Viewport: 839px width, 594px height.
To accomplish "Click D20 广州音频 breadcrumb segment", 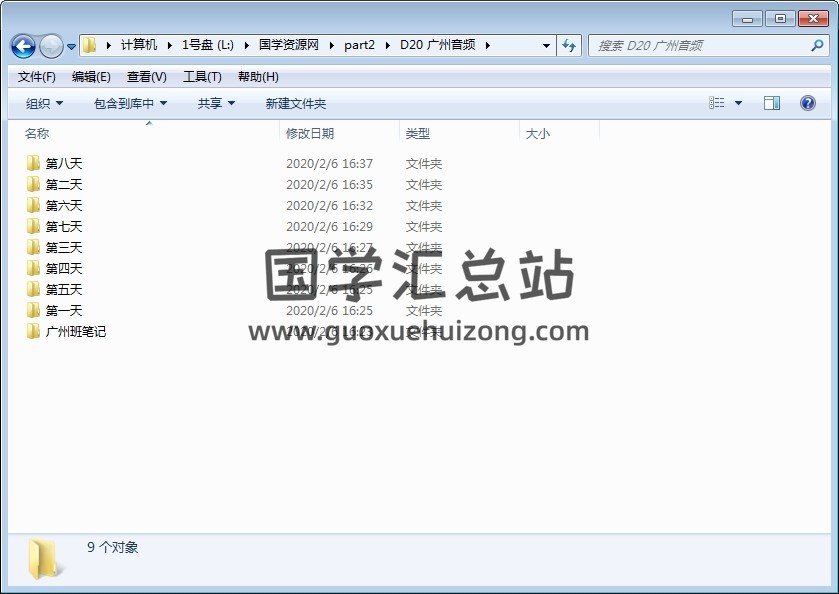I will 437,45.
